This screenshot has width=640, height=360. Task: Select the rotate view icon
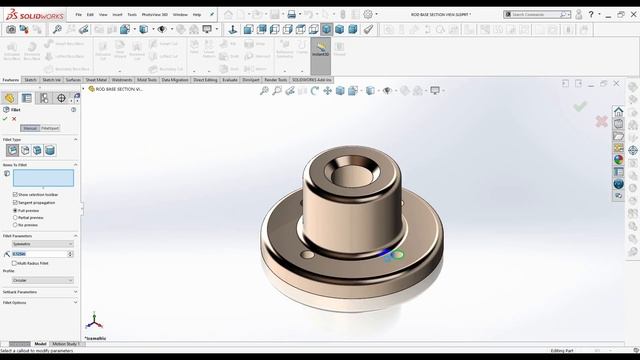314,91
